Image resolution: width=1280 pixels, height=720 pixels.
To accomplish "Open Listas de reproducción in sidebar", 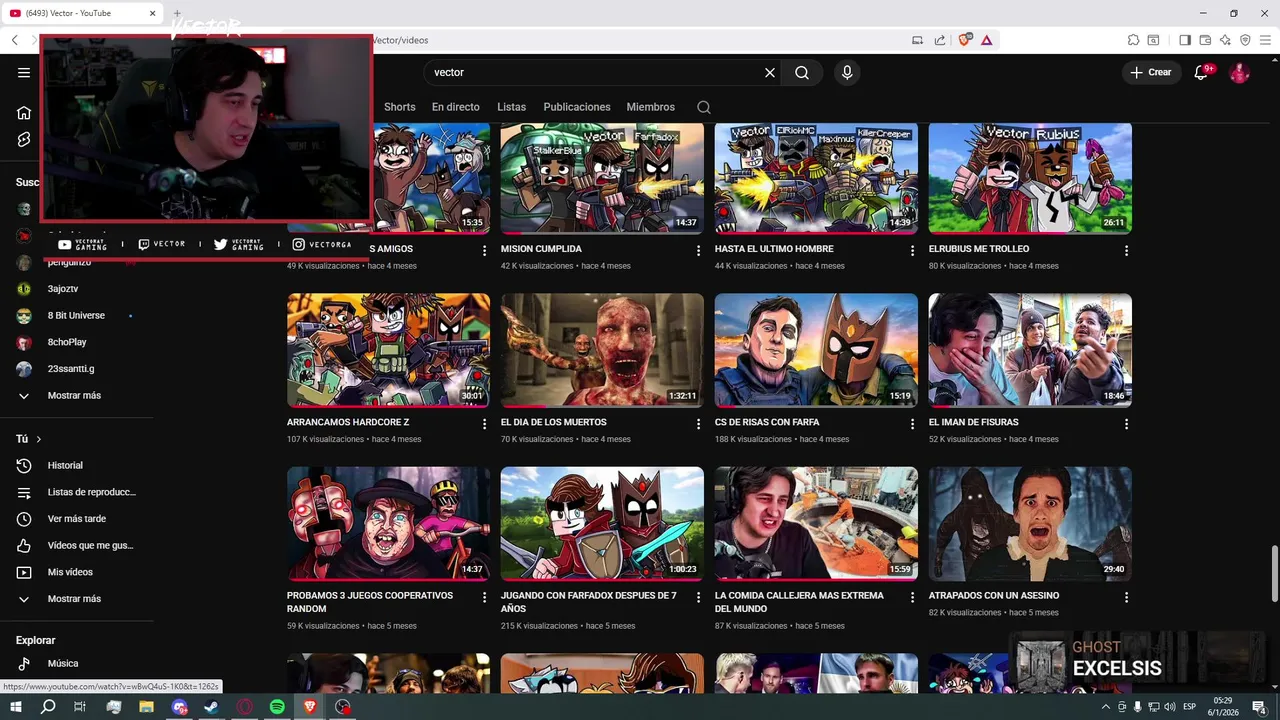I will tap(91, 492).
